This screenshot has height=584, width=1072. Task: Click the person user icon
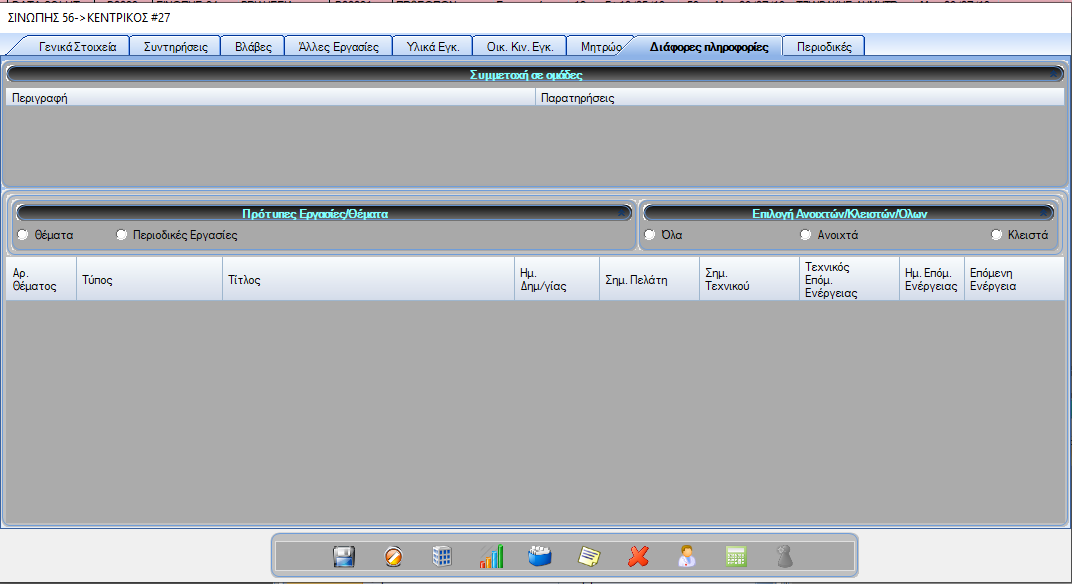pyautogui.click(x=687, y=557)
